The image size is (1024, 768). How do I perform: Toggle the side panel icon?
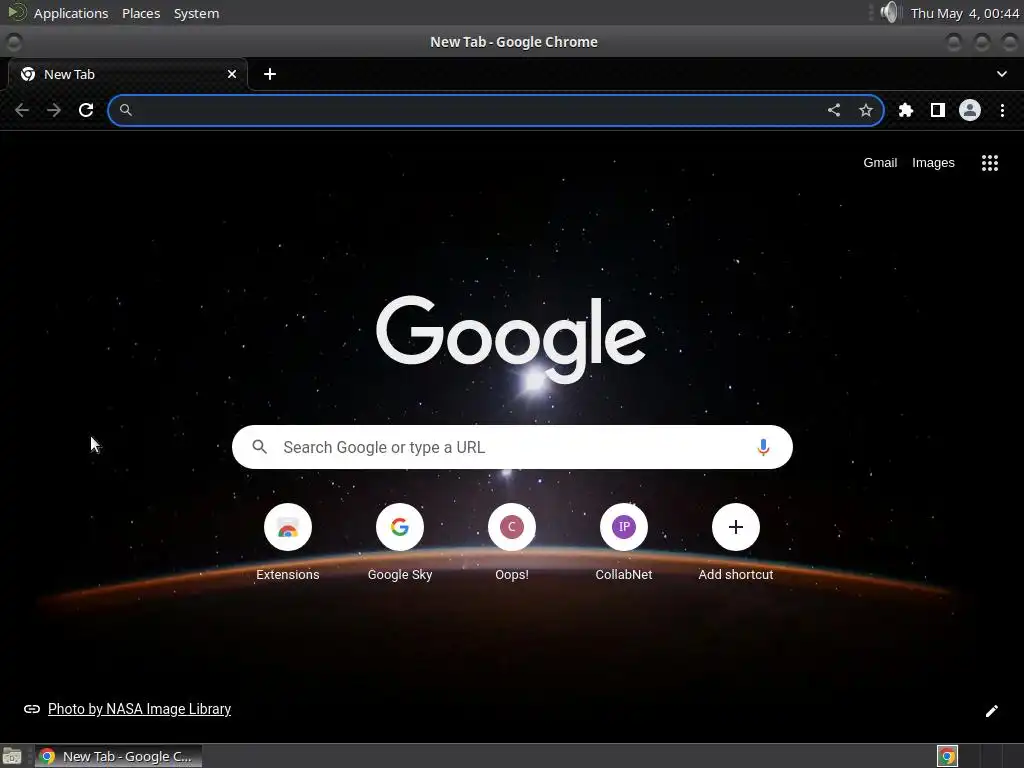click(938, 110)
